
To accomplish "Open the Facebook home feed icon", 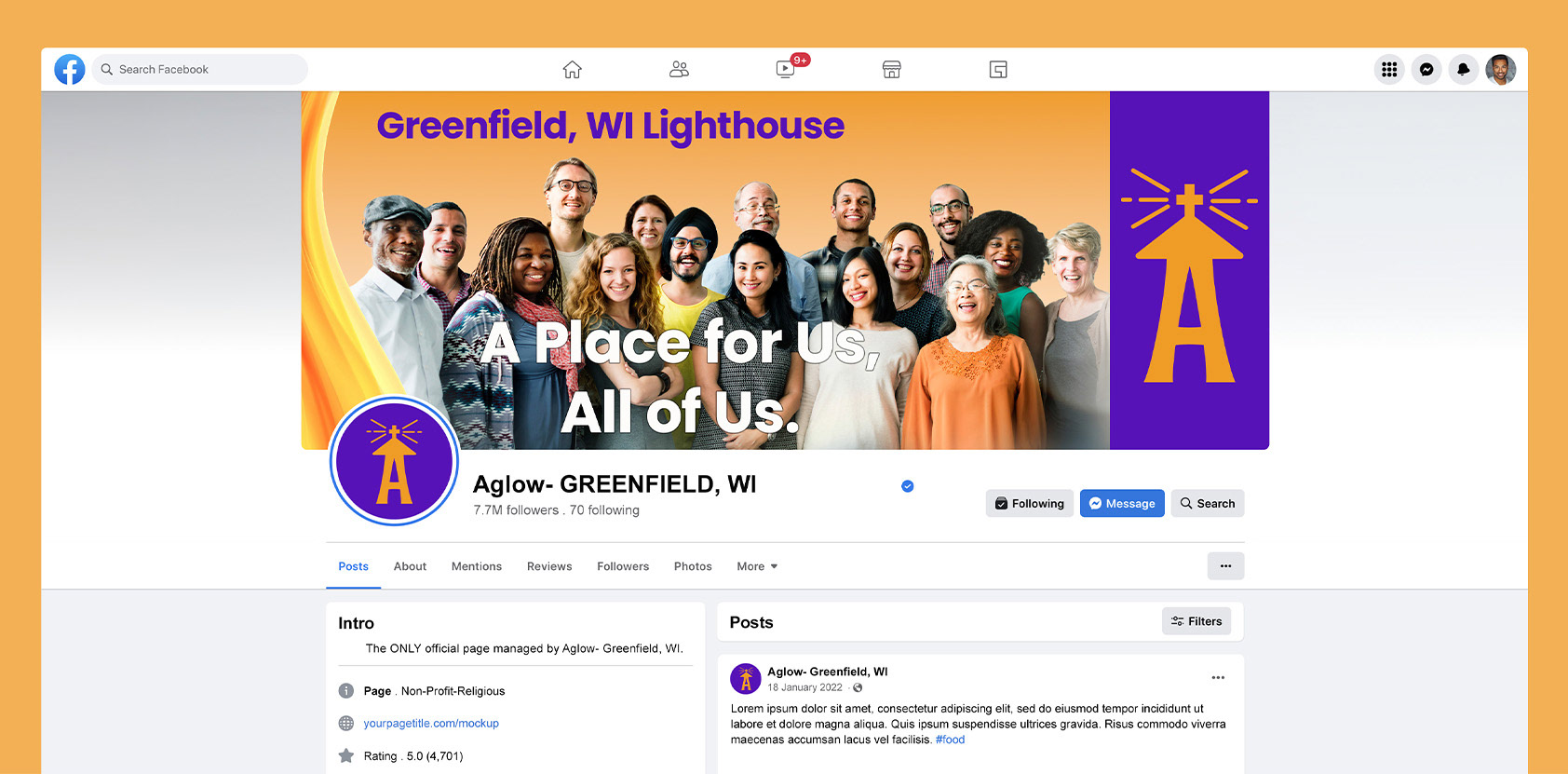I will 572,69.
